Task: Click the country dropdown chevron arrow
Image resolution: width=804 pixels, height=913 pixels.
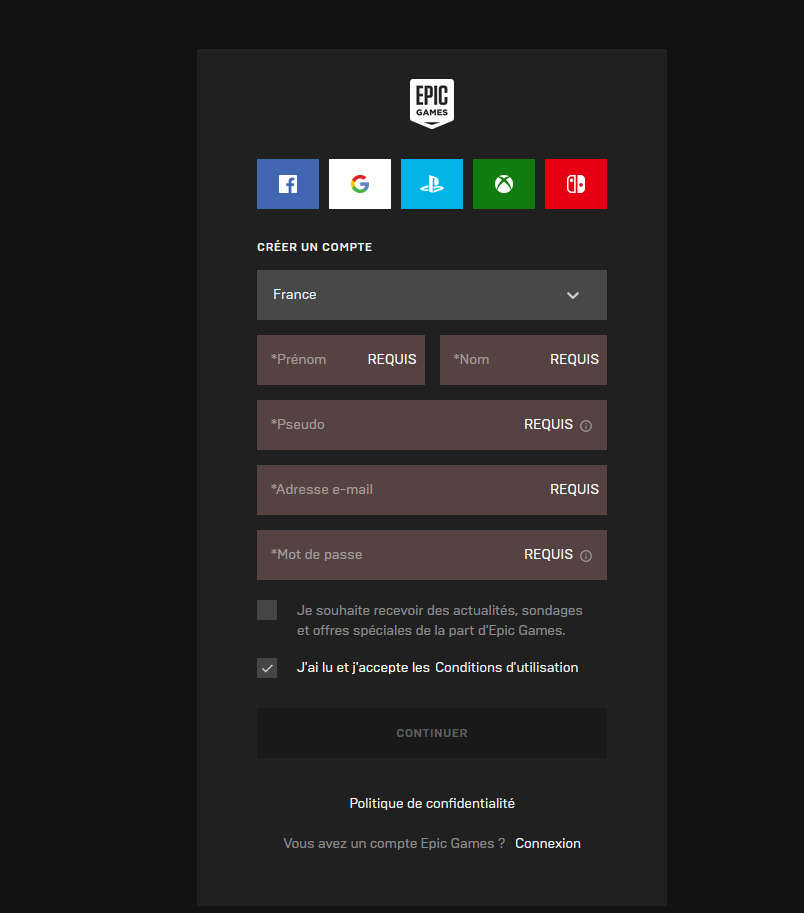Action: [573, 295]
